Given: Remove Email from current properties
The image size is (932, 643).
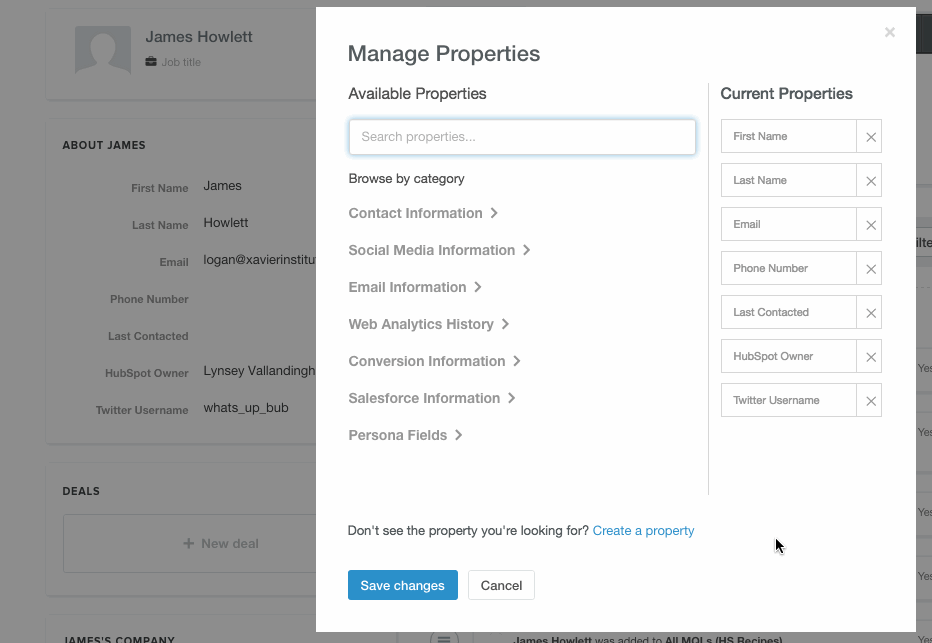Looking at the screenshot, I should point(870,225).
